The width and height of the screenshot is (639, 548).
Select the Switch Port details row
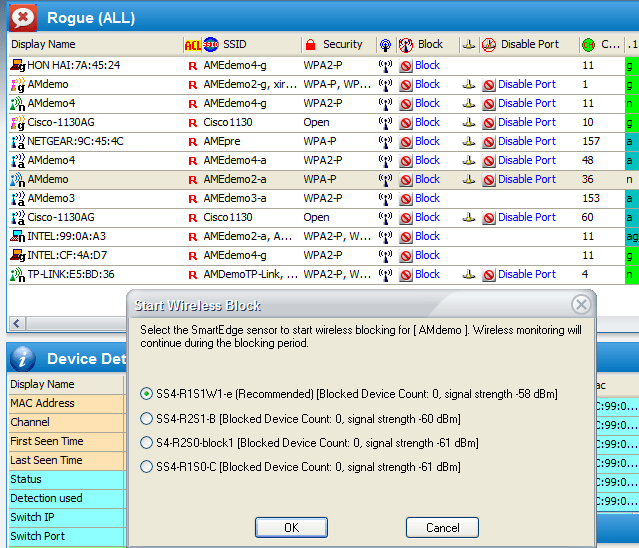(66, 536)
